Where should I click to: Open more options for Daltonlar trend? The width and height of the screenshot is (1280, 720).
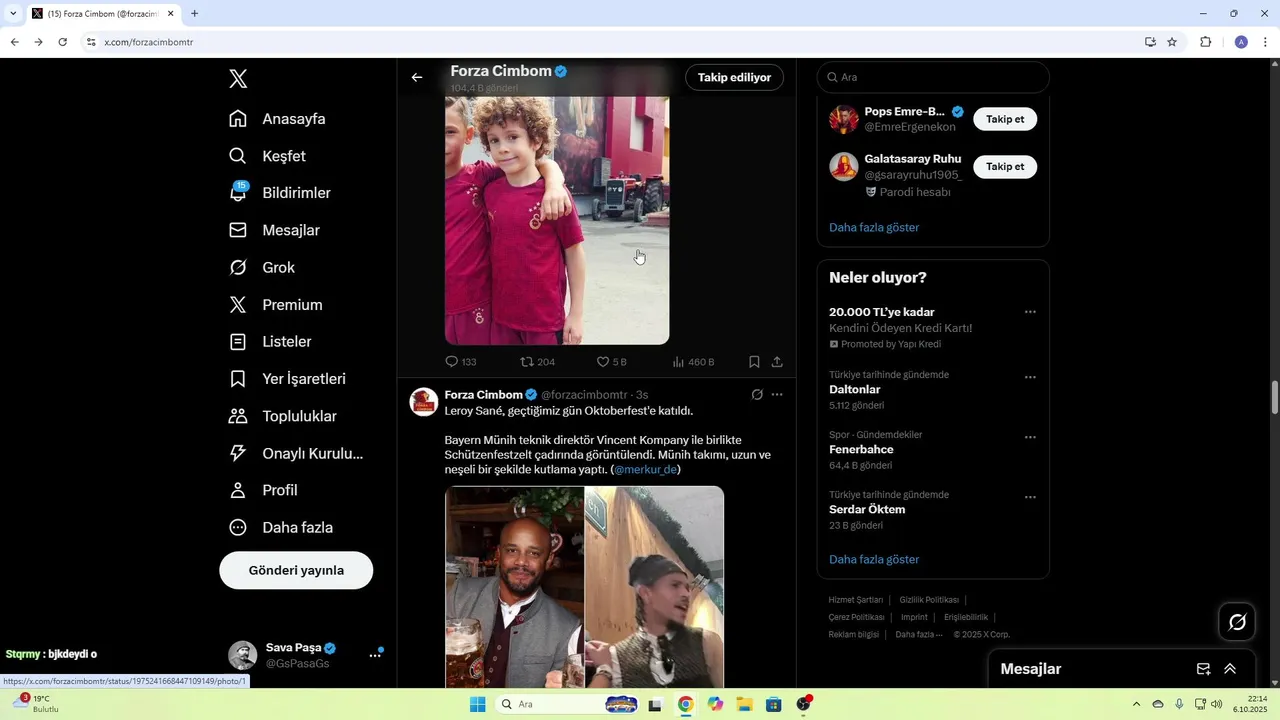pyautogui.click(x=1030, y=377)
